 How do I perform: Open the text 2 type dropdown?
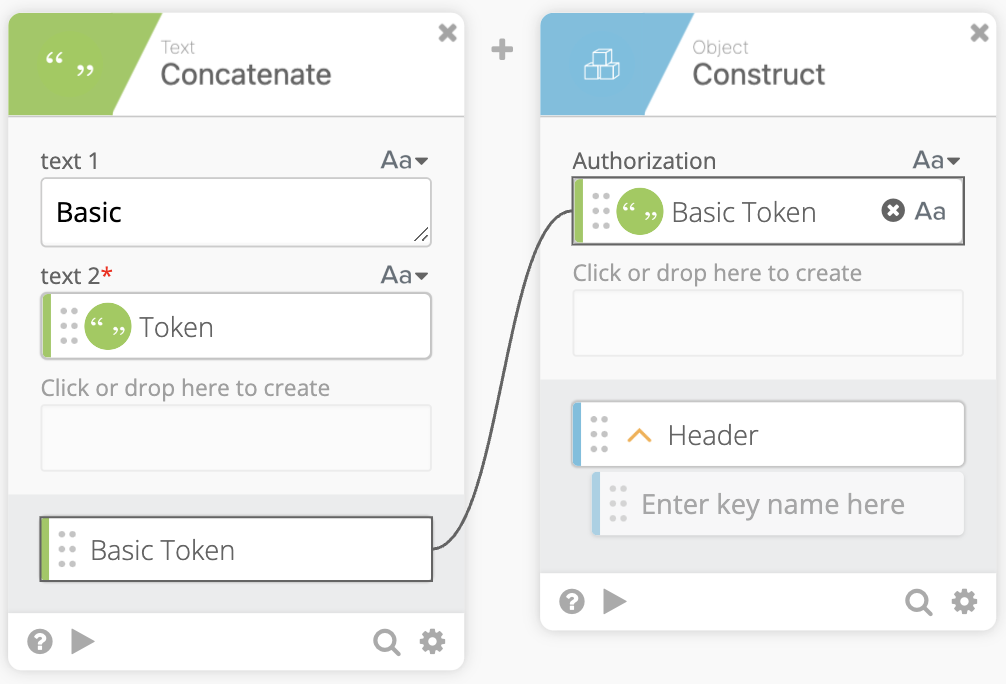coord(404,275)
